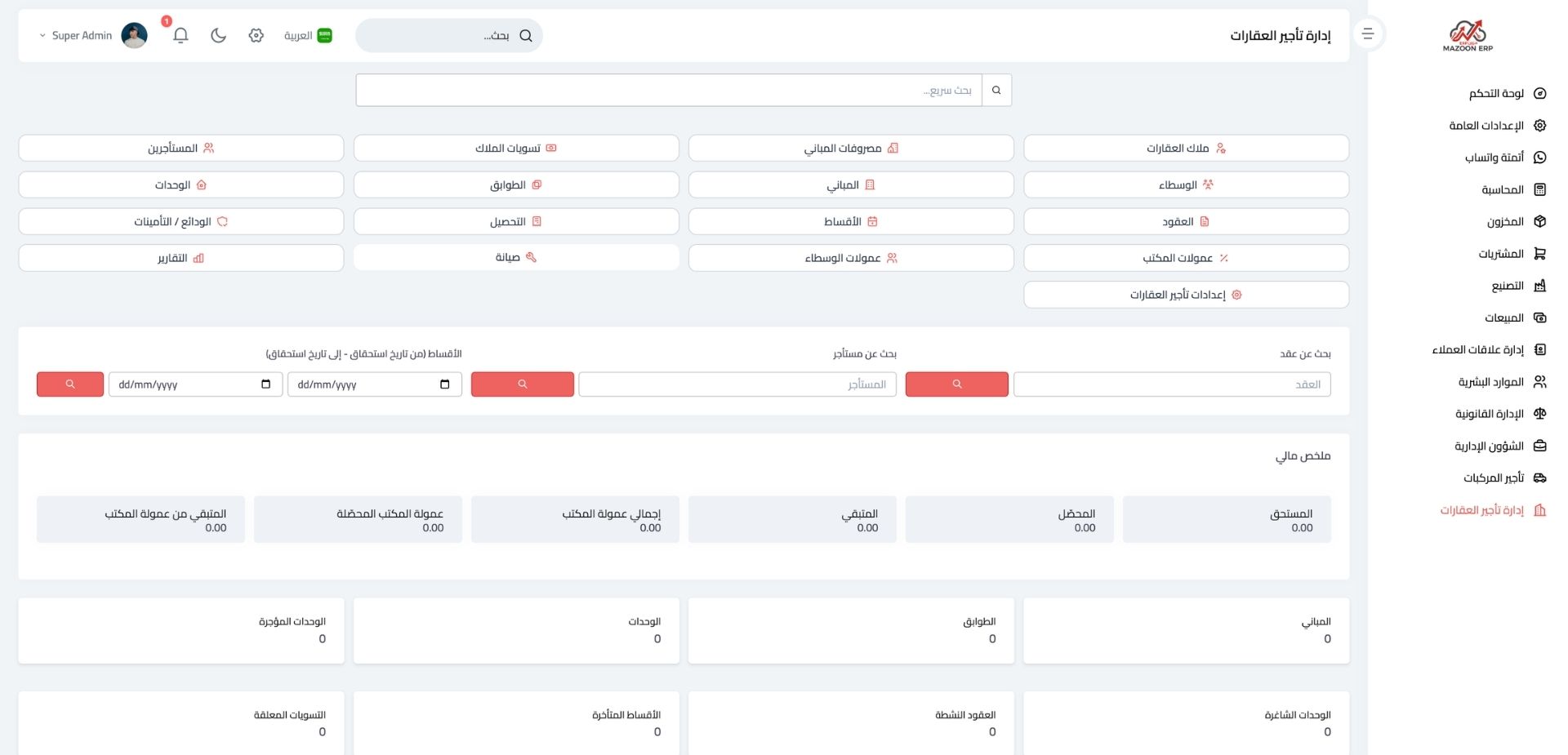
Task: Click the top بحث global search field
Action: click(x=441, y=35)
